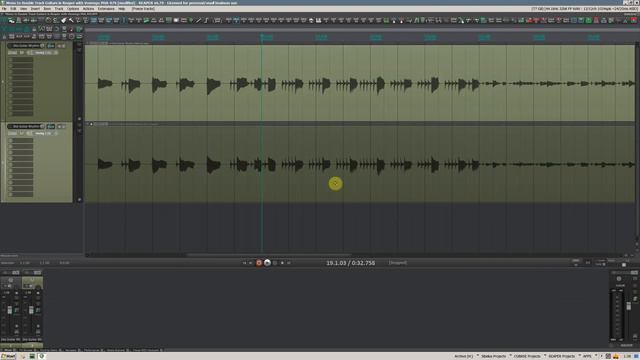
Task: Open the Insert menu
Action: [x=35, y=9]
